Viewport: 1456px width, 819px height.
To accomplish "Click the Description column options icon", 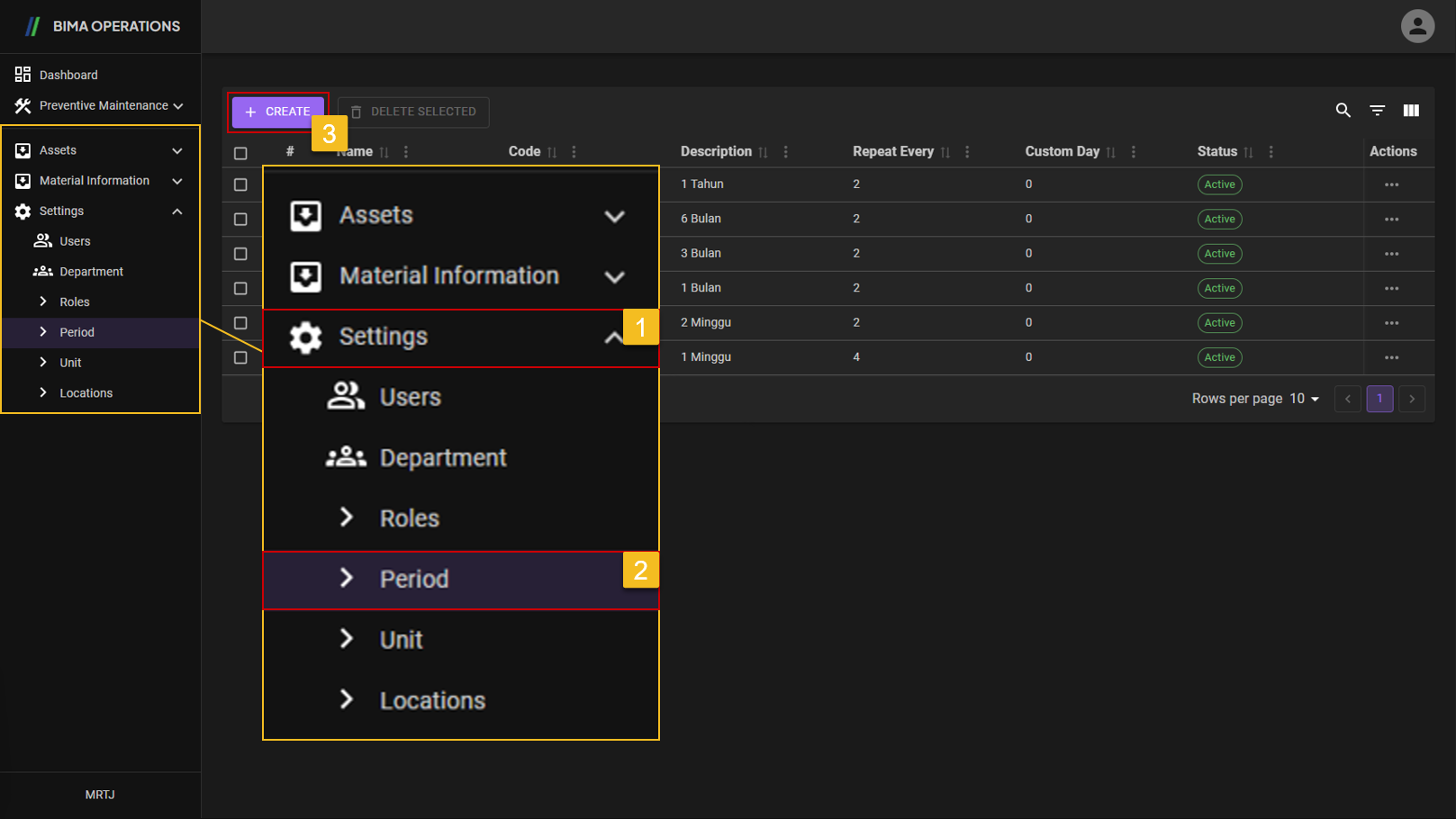I will click(x=785, y=152).
